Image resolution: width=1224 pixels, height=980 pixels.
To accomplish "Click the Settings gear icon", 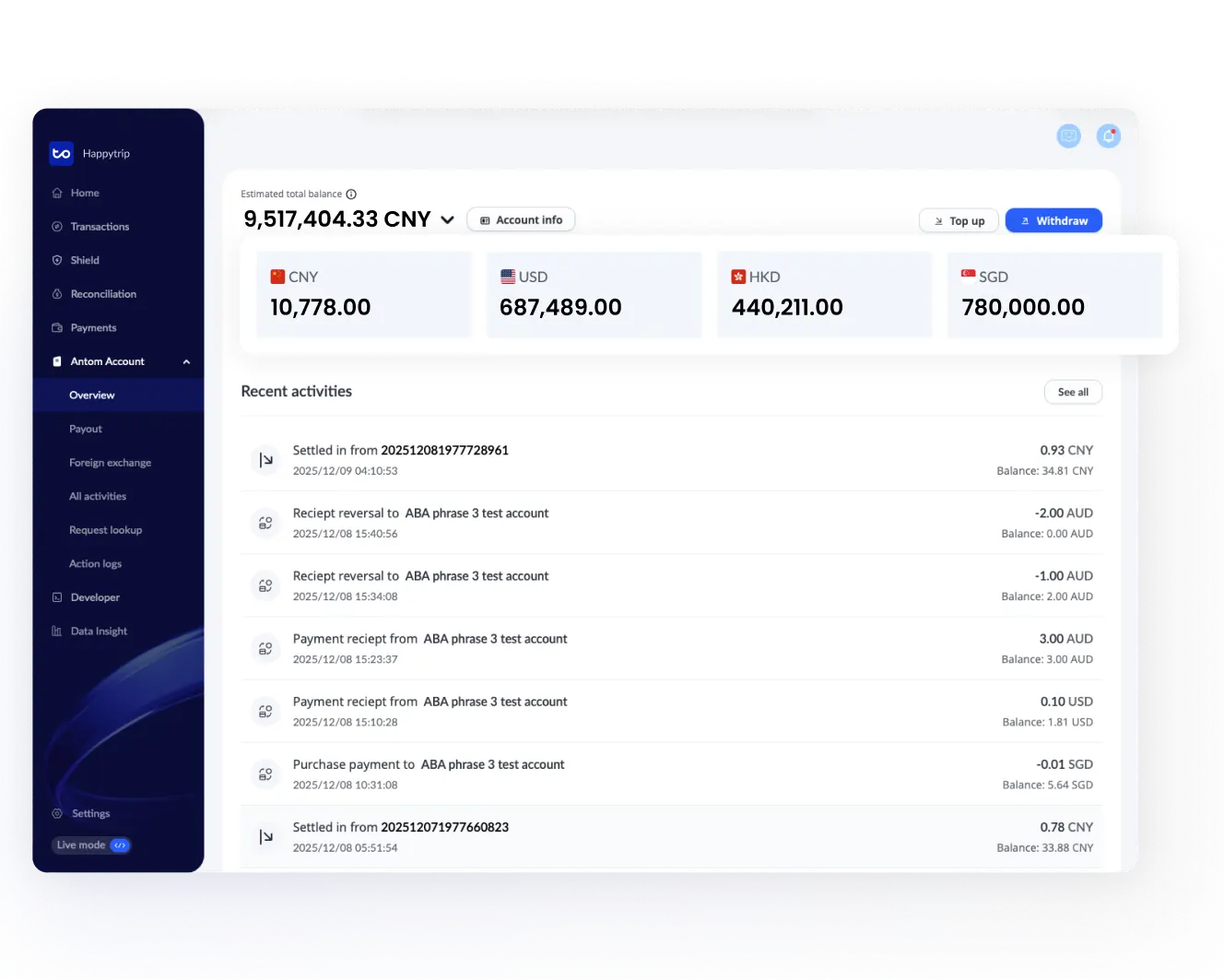I will (x=57, y=813).
